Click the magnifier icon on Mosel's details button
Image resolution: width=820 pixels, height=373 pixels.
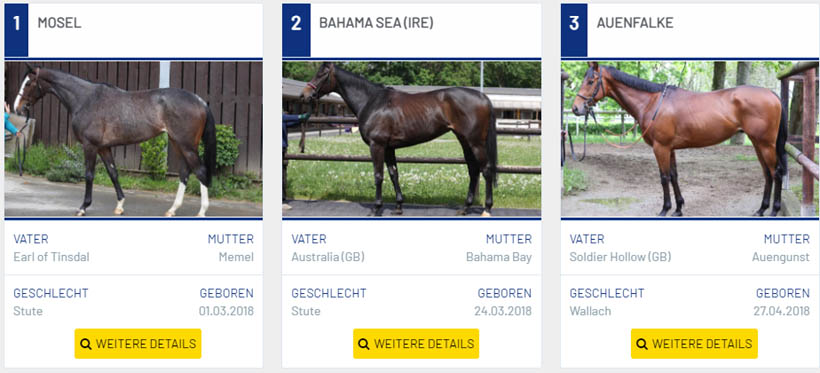point(86,344)
